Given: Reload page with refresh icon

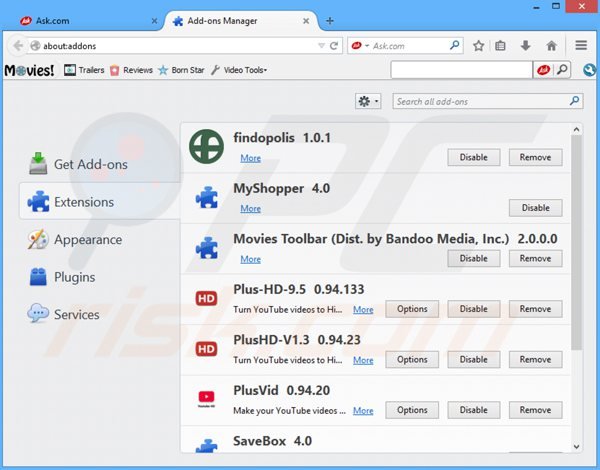Looking at the screenshot, I should point(334,46).
